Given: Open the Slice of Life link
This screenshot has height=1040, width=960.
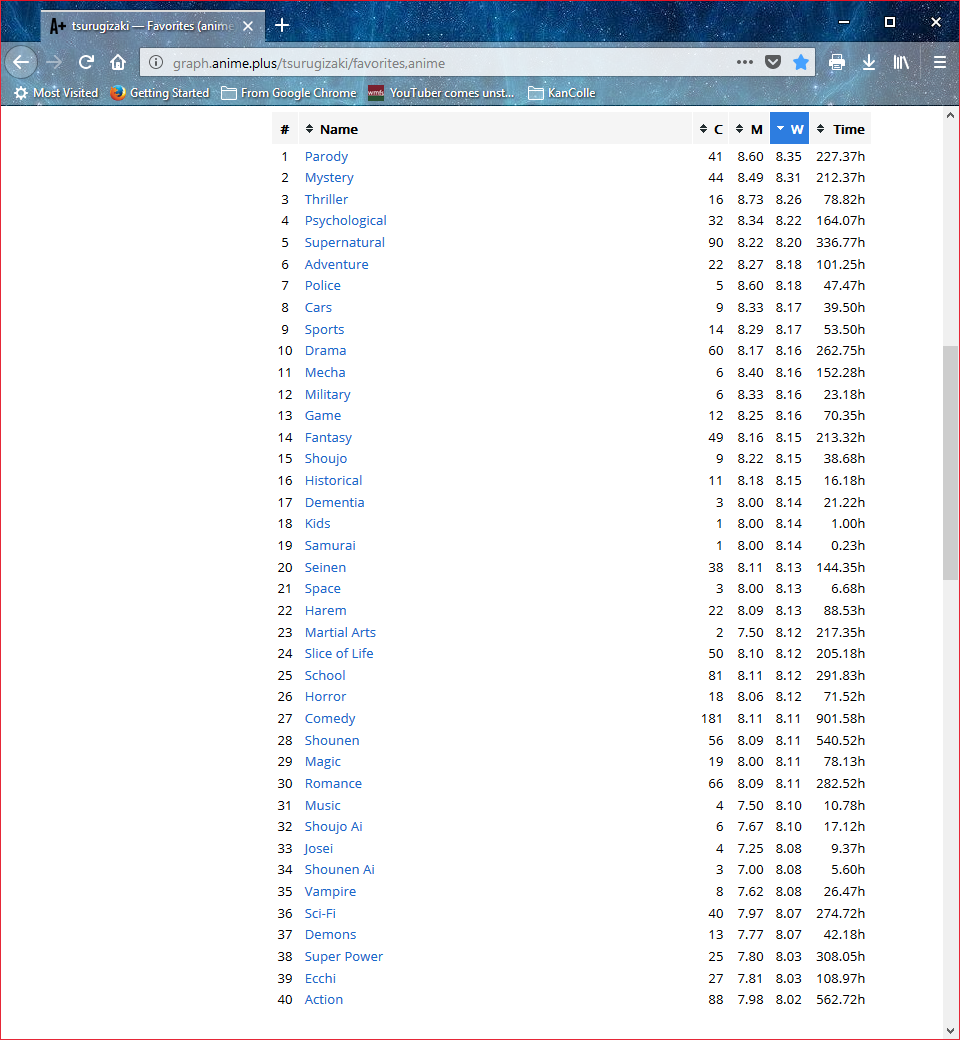Looking at the screenshot, I should [x=339, y=654].
